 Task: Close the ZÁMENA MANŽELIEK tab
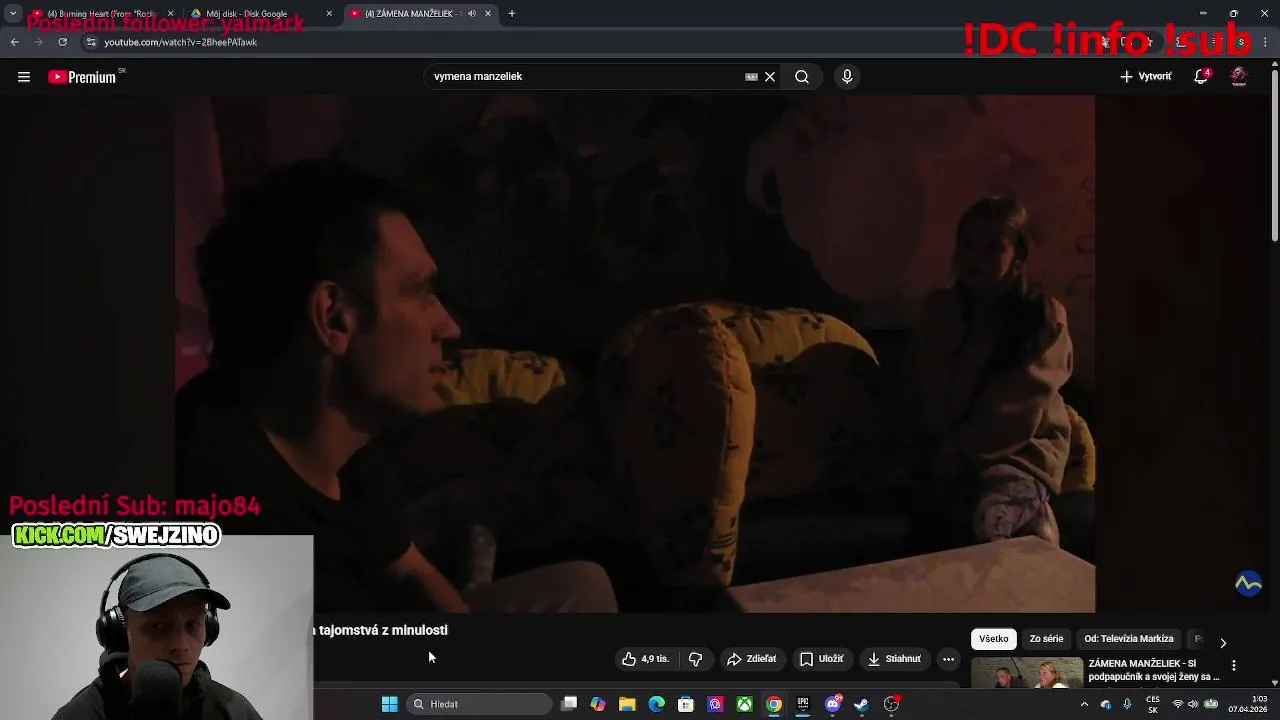click(488, 14)
